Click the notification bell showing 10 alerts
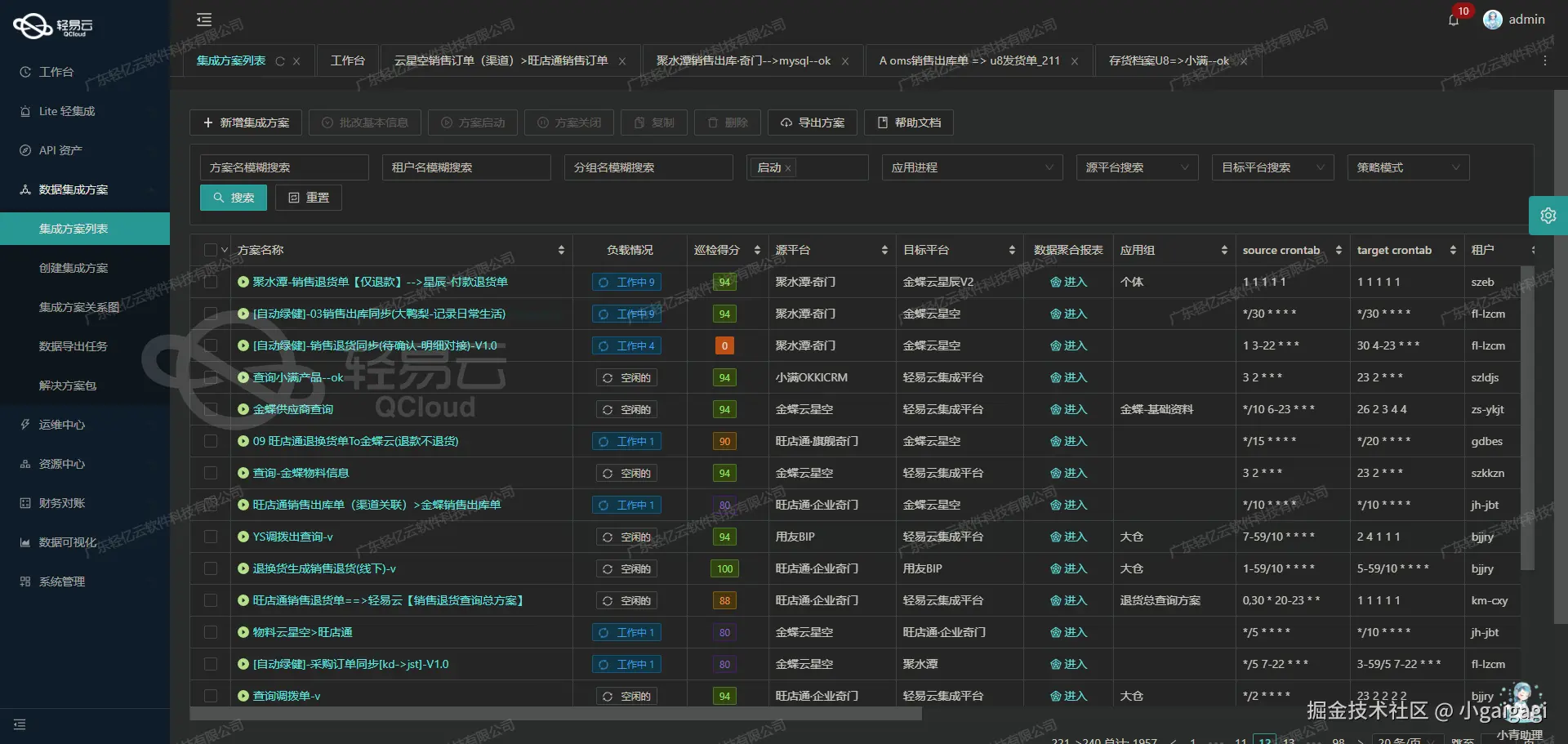 coord(1454,20)
